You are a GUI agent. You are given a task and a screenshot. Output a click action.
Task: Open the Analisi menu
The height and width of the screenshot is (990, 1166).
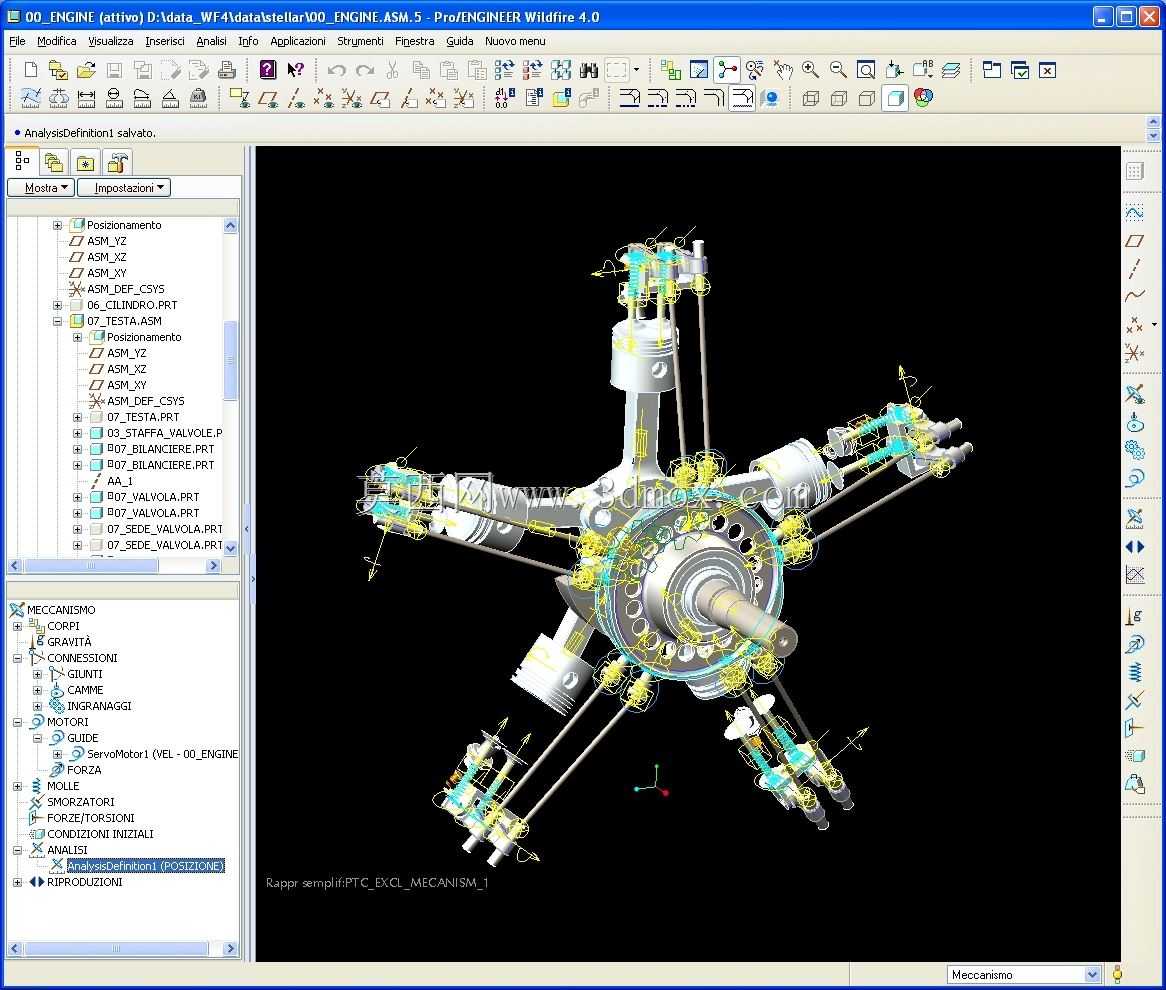(x=211, y=41)
